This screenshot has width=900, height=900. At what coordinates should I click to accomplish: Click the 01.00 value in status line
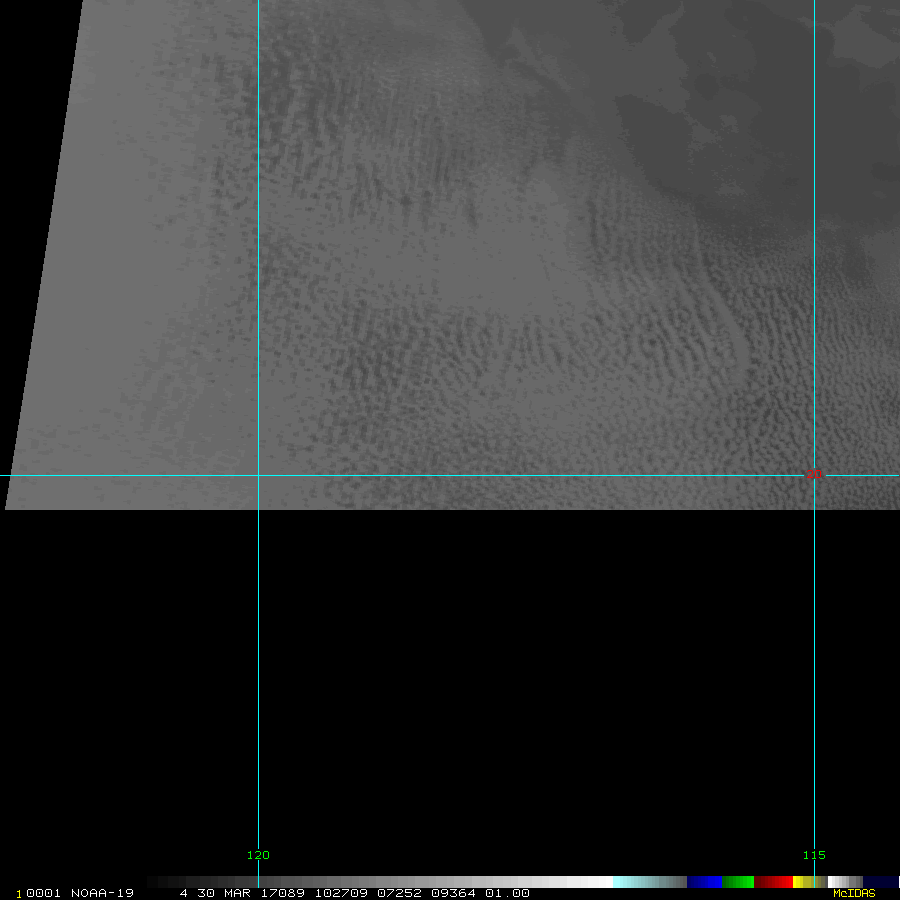[x=507, y=893]
